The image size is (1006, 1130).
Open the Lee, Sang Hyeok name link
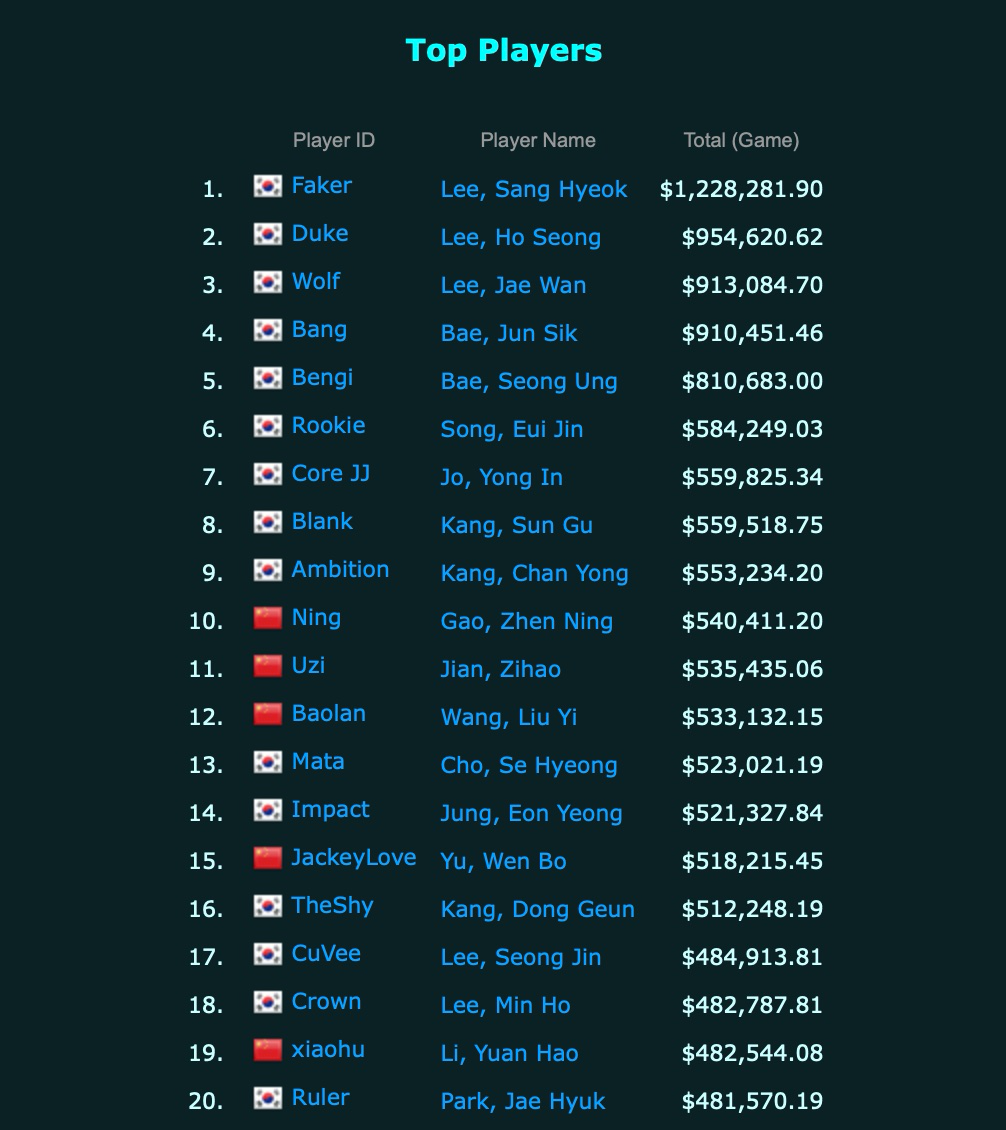pos(533,190)
